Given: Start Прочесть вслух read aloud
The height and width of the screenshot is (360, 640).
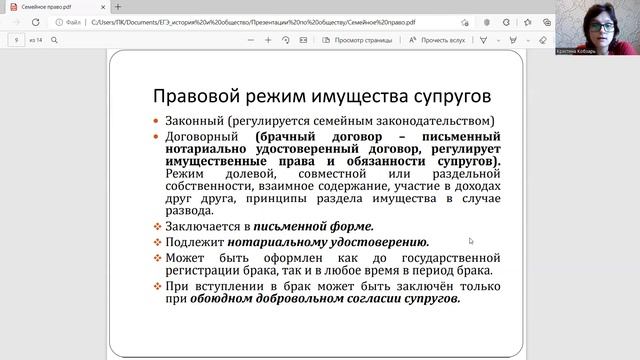Looking at the screenshot, I should click(x=437, y=40).
